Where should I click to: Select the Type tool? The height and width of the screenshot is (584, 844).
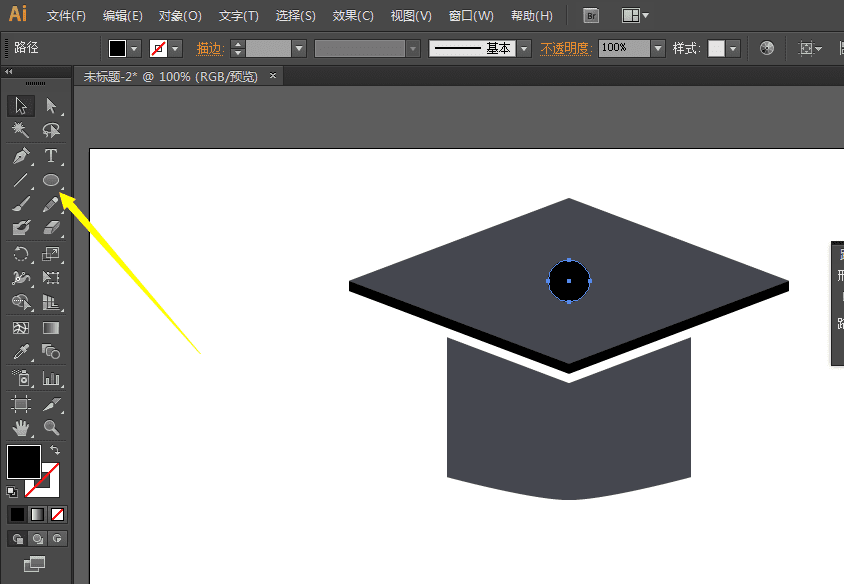click(51, 156)
